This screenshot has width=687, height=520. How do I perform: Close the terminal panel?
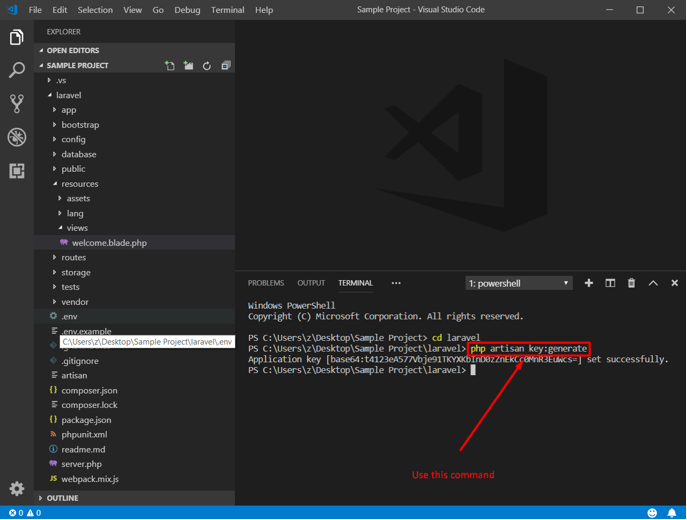(674, 283)
